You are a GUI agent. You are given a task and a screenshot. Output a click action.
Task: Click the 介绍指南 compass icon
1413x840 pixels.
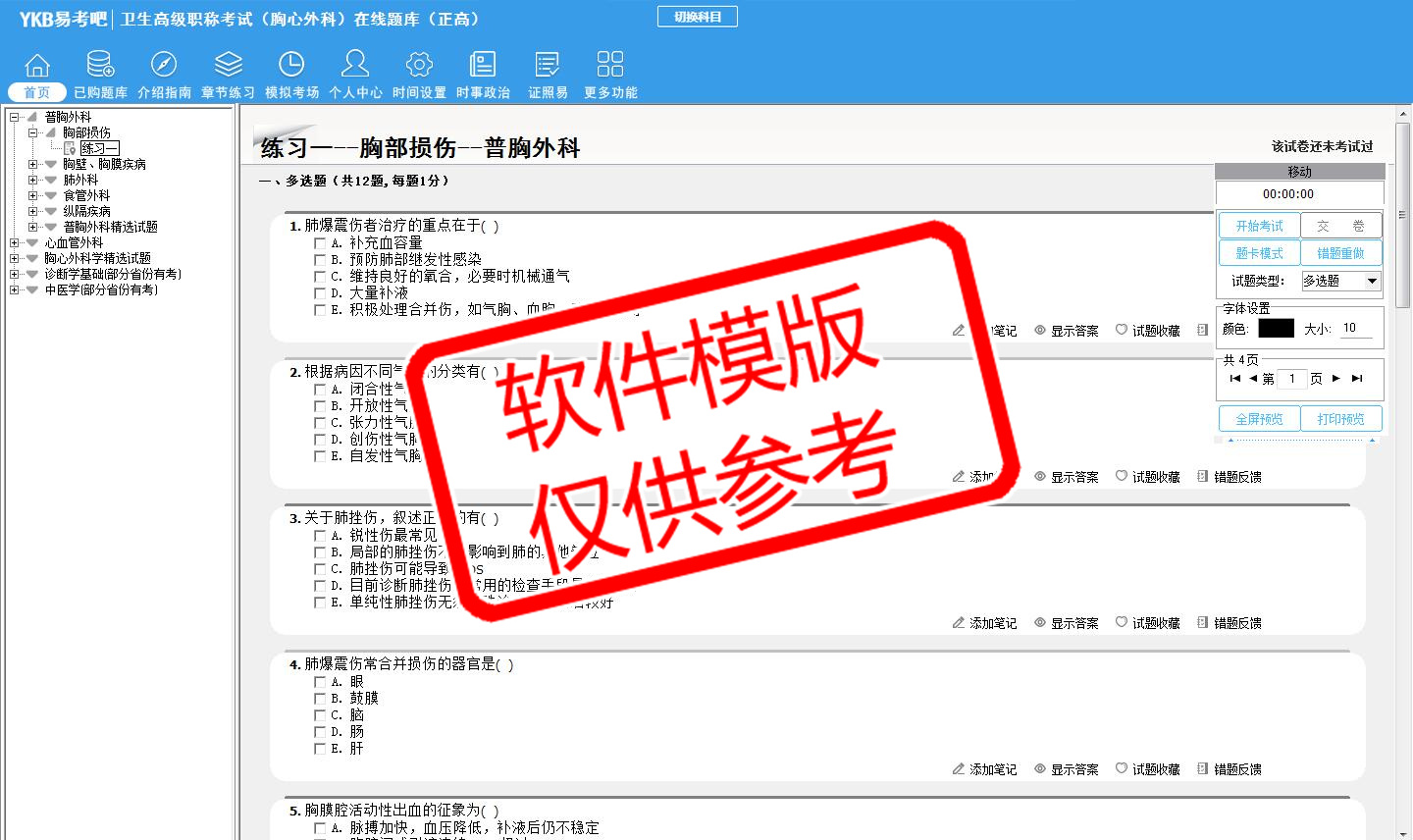coord(164,65)
